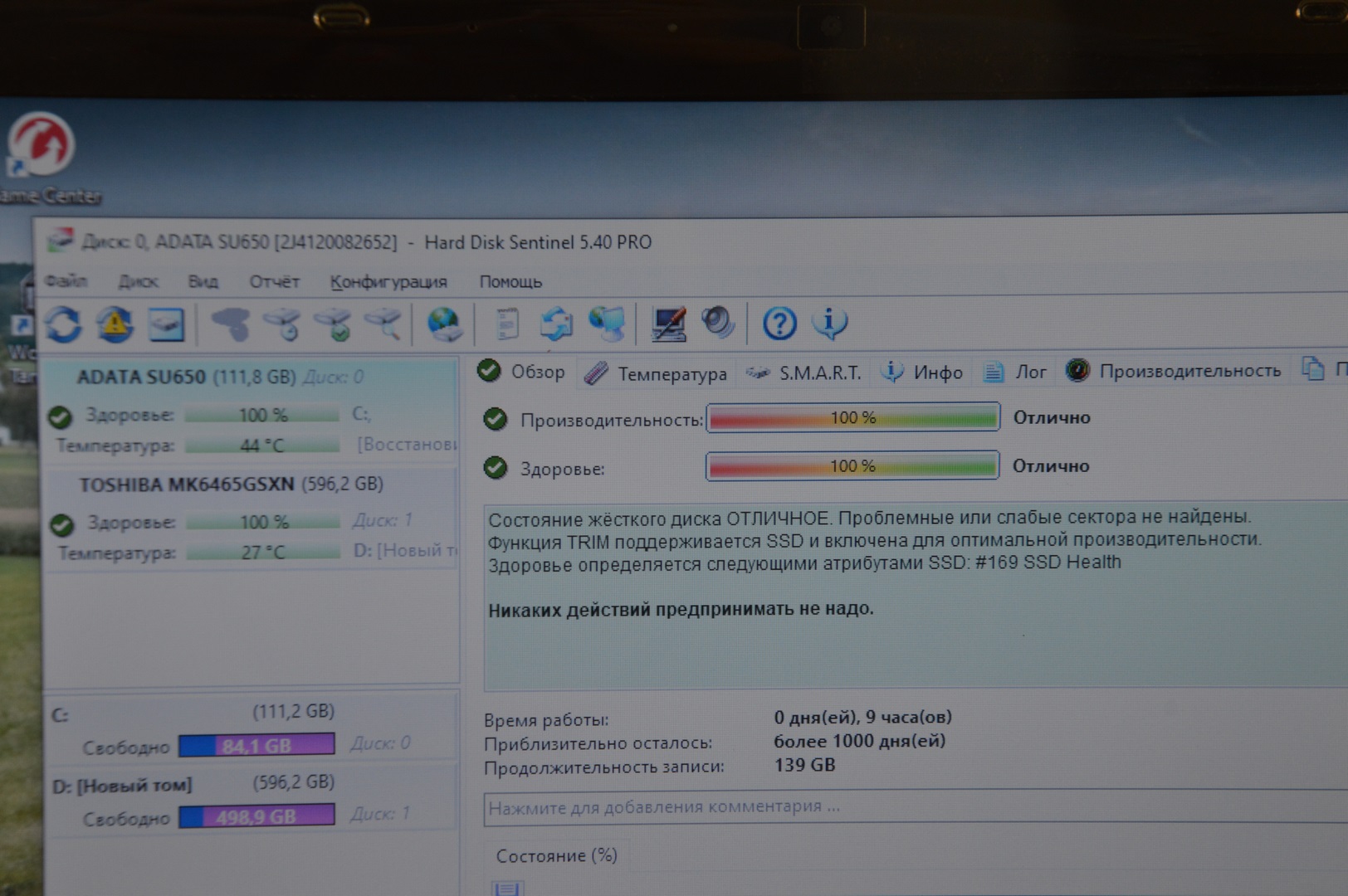Open the Отчёт menu
The width and height of the screenshot is (1348, 896).
(274, 282)
